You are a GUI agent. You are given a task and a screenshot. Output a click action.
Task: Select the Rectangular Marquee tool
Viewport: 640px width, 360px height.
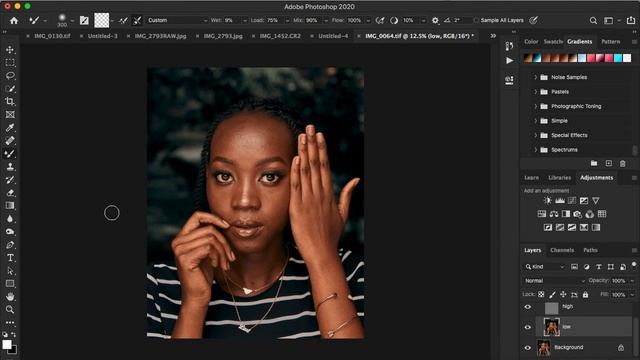point(10,63)
